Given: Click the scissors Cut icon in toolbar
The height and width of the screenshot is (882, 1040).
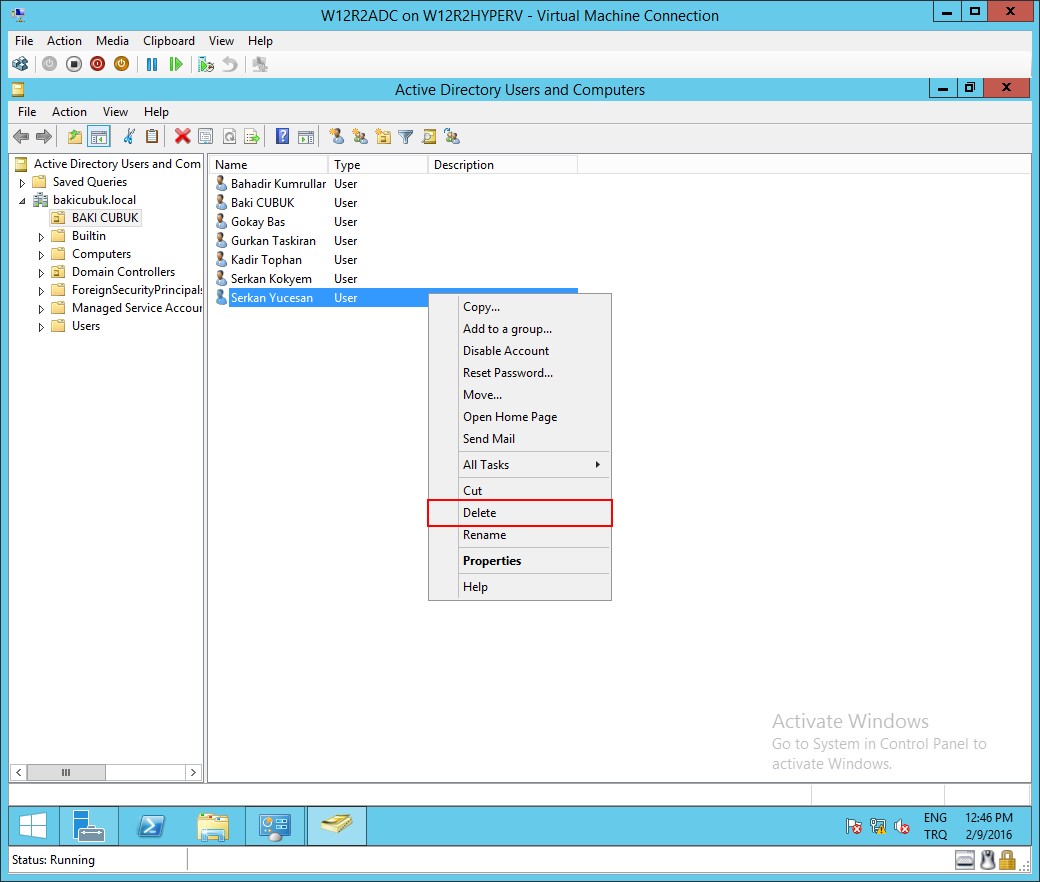Looking at the screenshot, I should pyautogui.click(x=129, y=137).
